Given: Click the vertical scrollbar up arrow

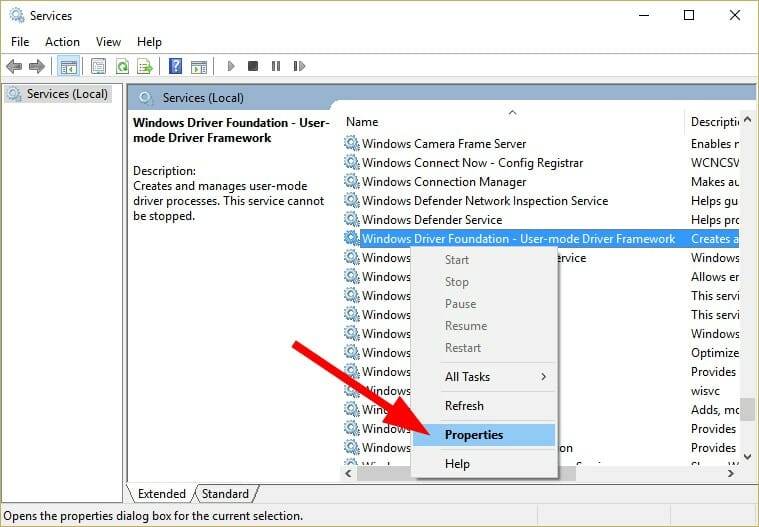Looking at the screenshot, I should 748,119.
